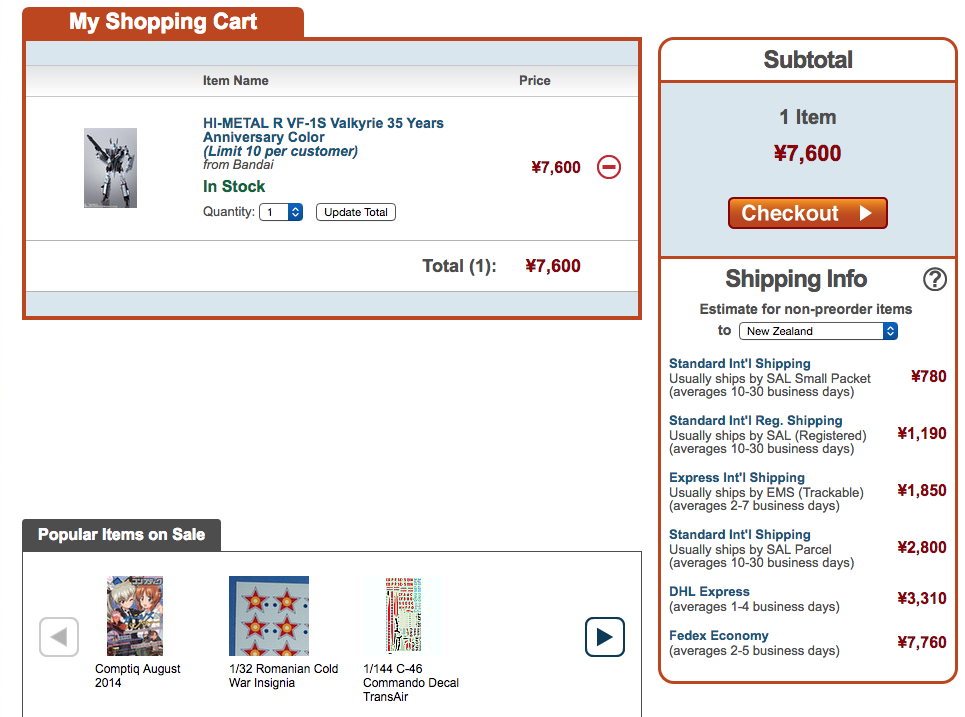
Task: Open 1/32 Romanian Cold War Insignia image
Action: point(269,615)
